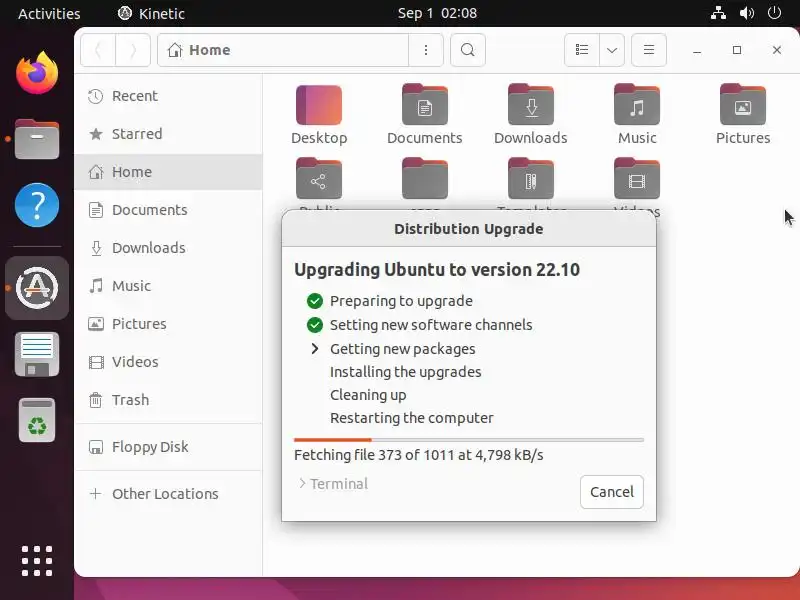
Task: Open the Kinetic app menu in top bar
Action: (151, 13)
